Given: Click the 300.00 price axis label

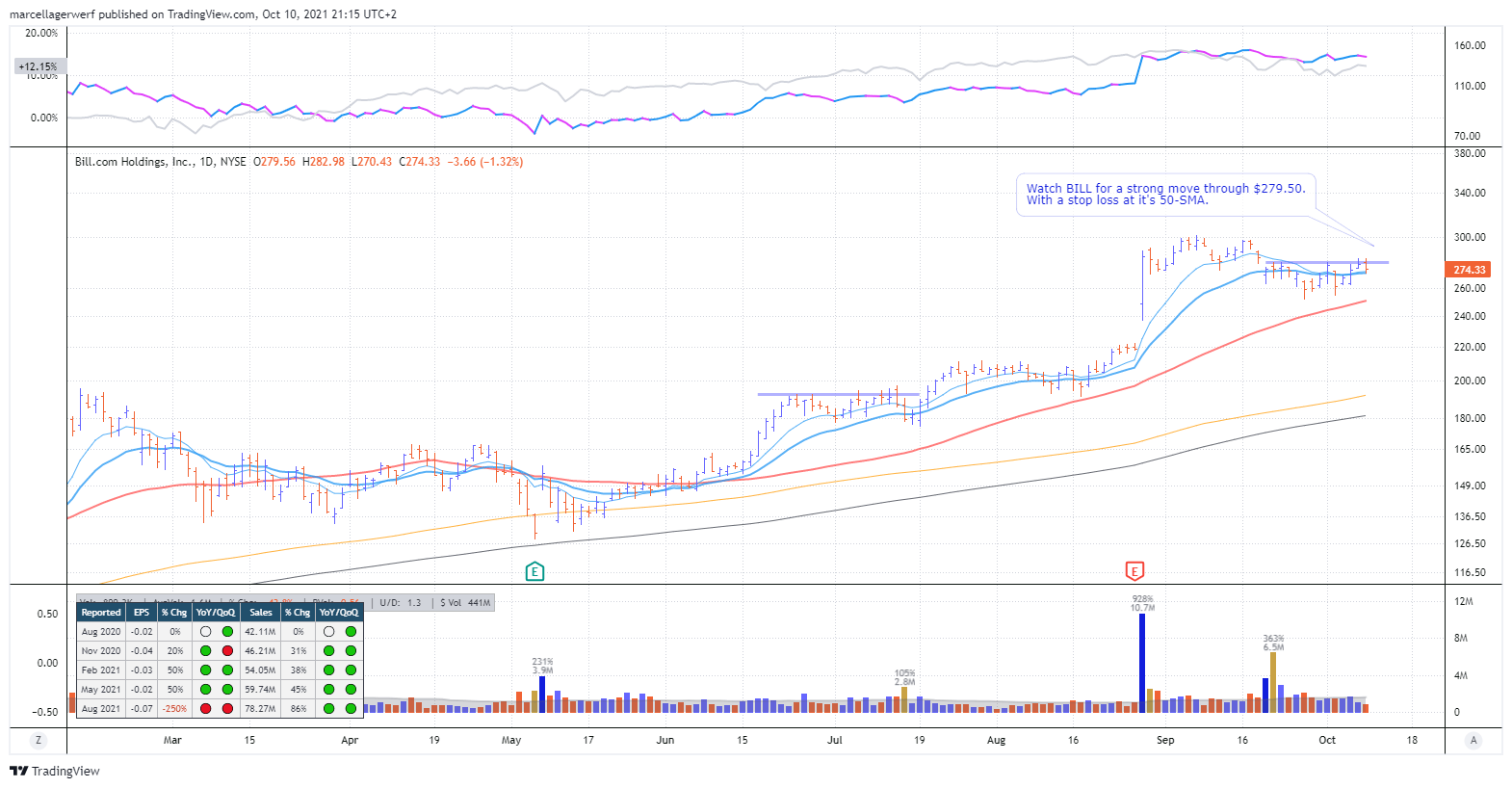Looking at the screenshot, I should (x=1470, y=237).
